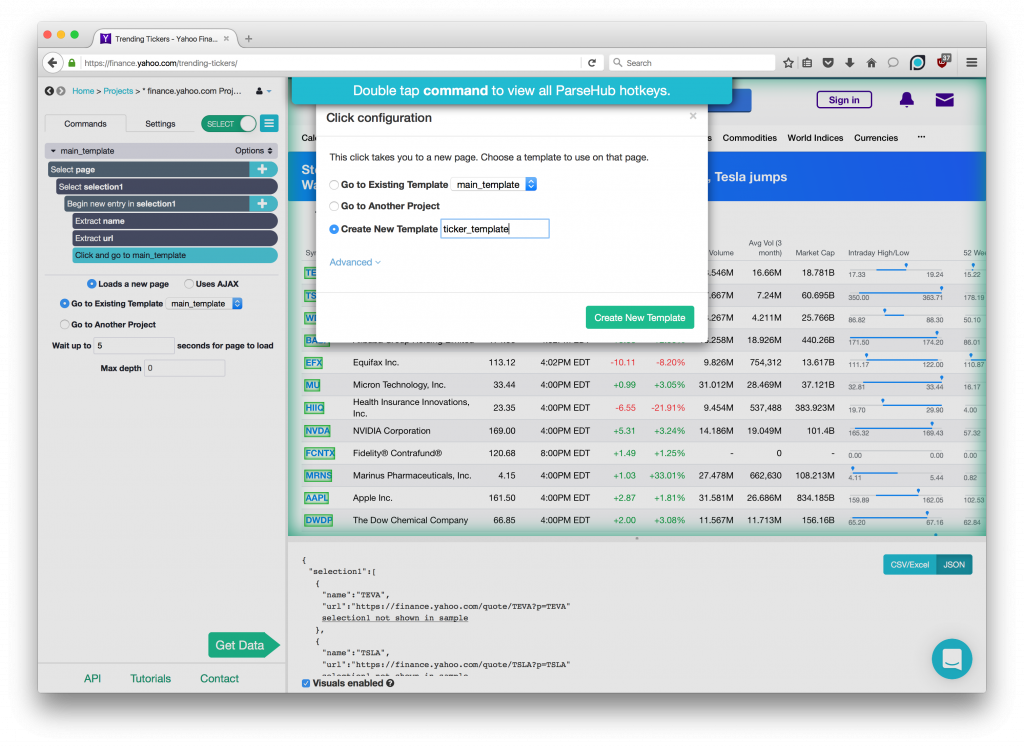Switch results view to CSV/Excel
The image size is (1024, 747).
(910, 565)
